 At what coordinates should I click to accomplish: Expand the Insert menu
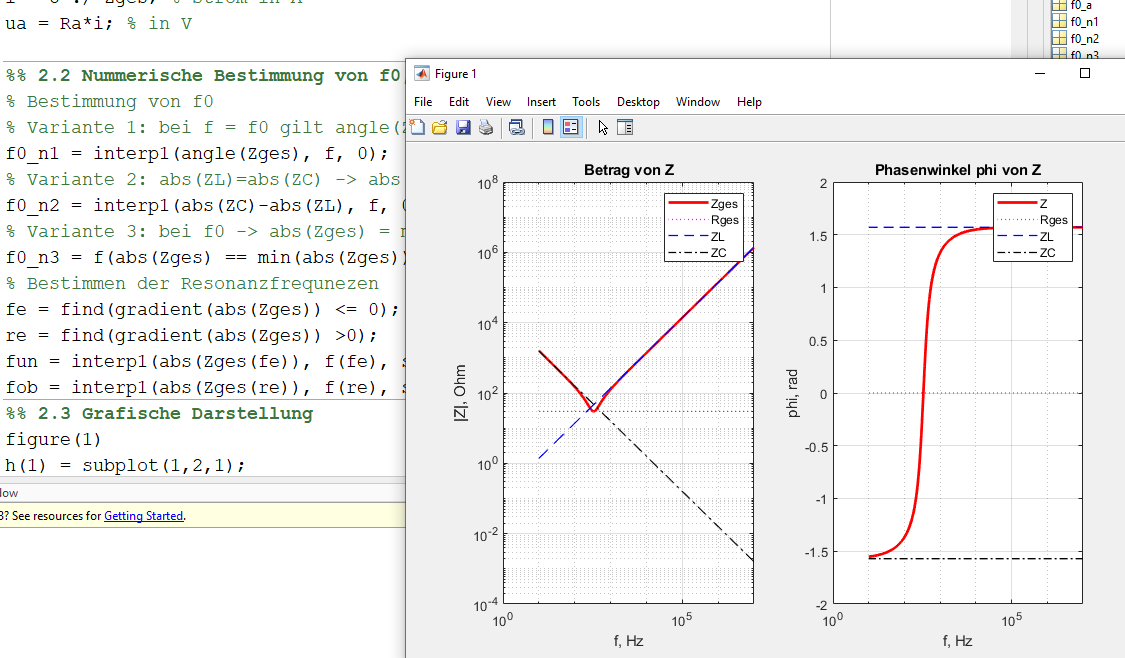(x=541, y=102)
